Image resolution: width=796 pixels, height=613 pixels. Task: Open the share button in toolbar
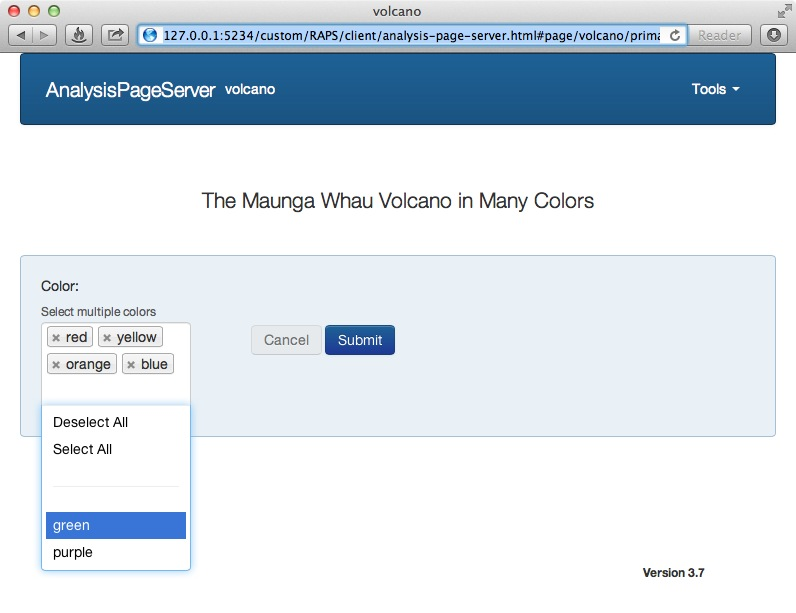coord(115,35)
